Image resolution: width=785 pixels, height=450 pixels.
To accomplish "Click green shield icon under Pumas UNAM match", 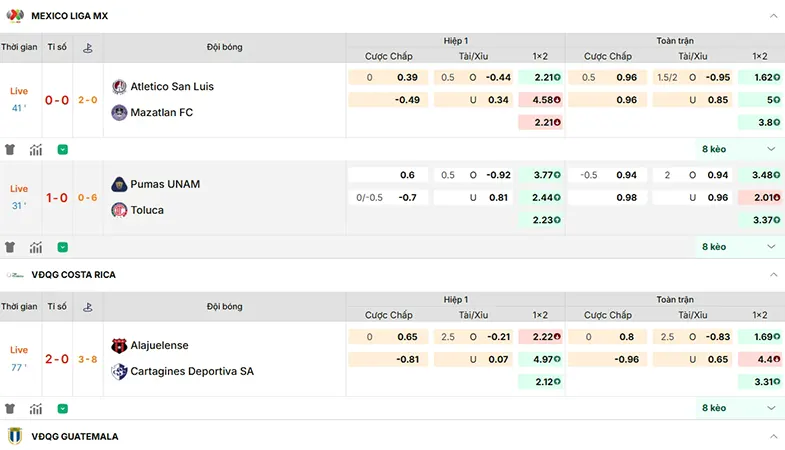I will (x=63, y=247).
